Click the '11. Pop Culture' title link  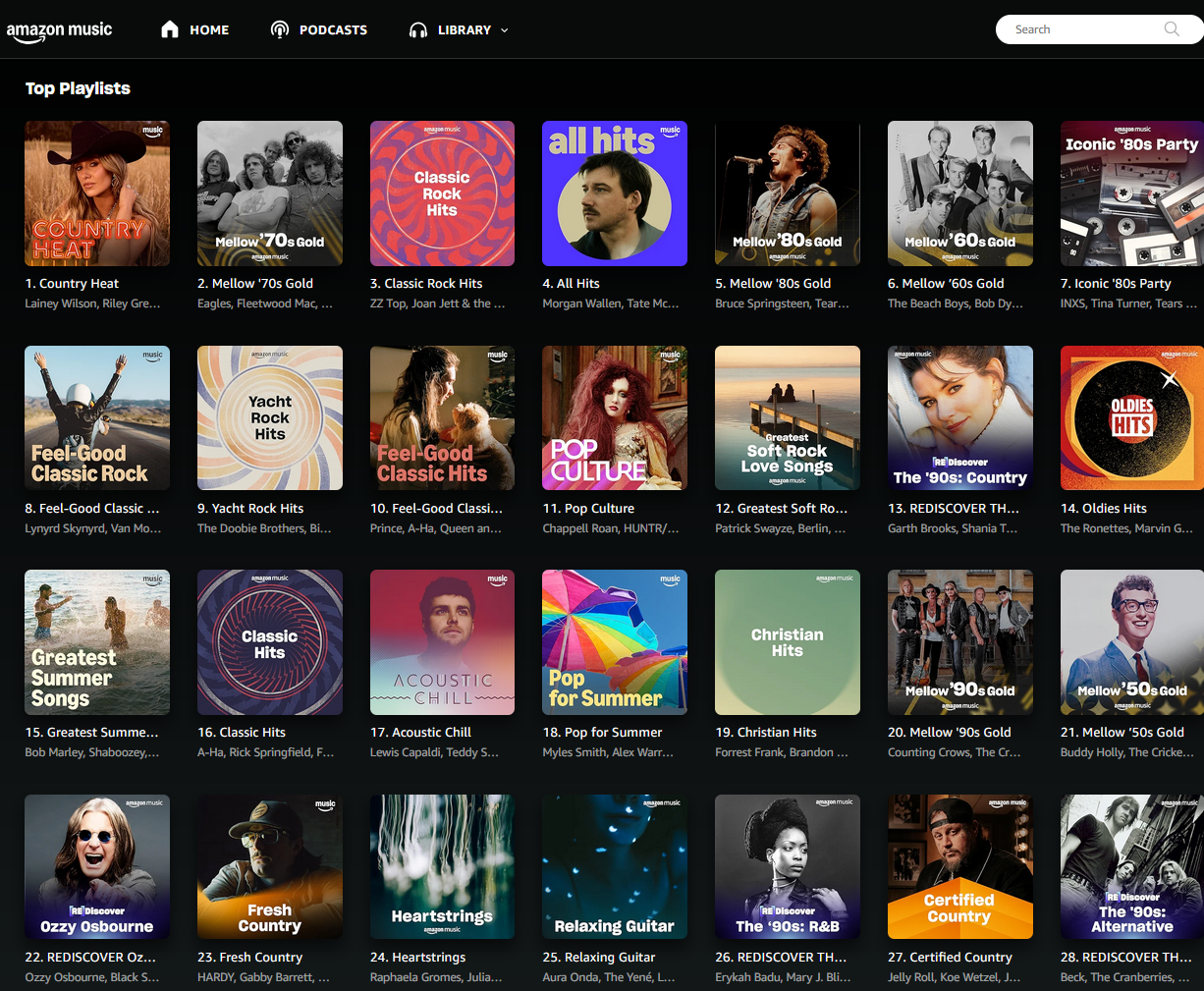pos(588,509)
